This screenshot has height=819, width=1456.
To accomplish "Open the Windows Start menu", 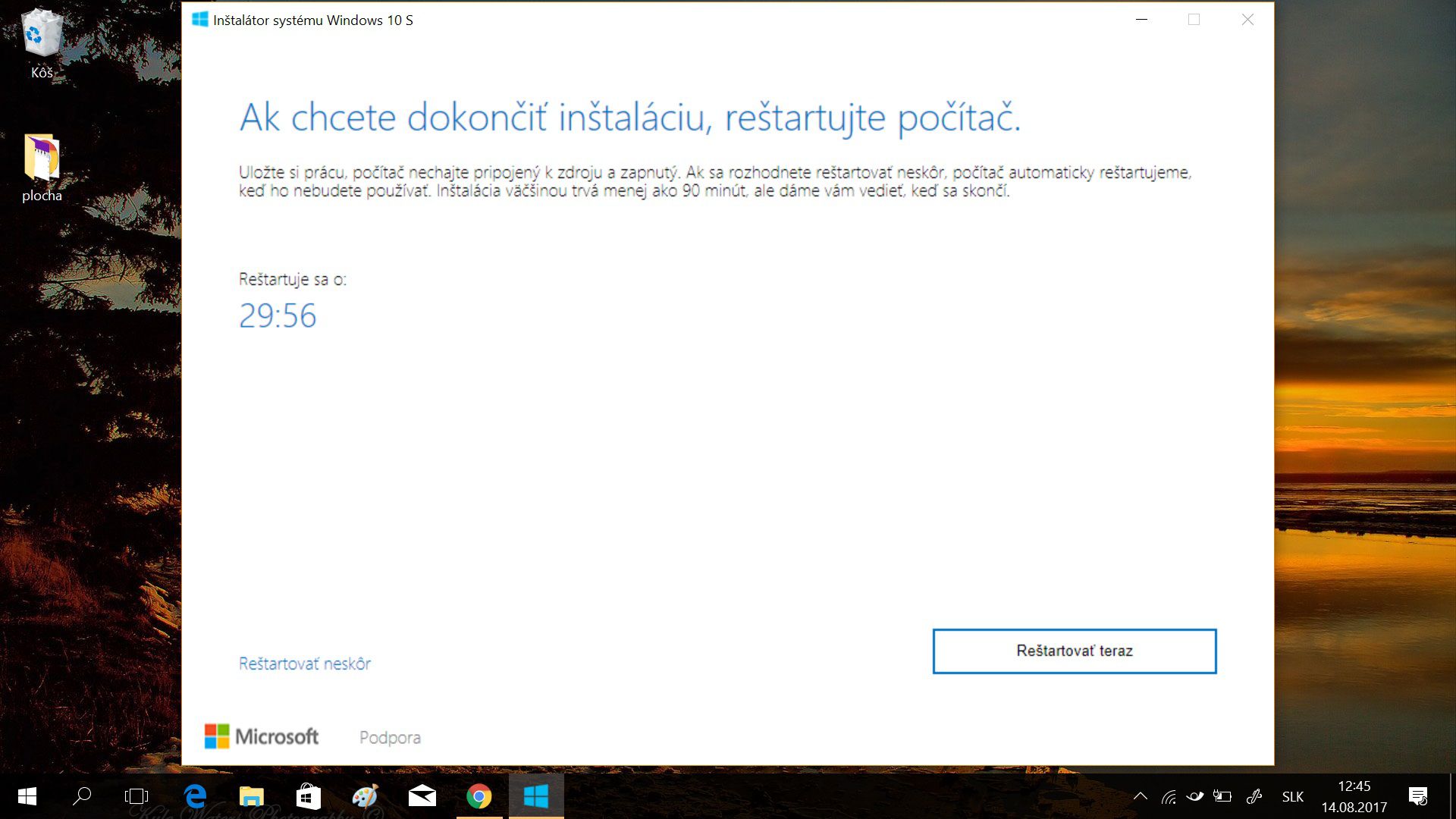I will point(27,796).
